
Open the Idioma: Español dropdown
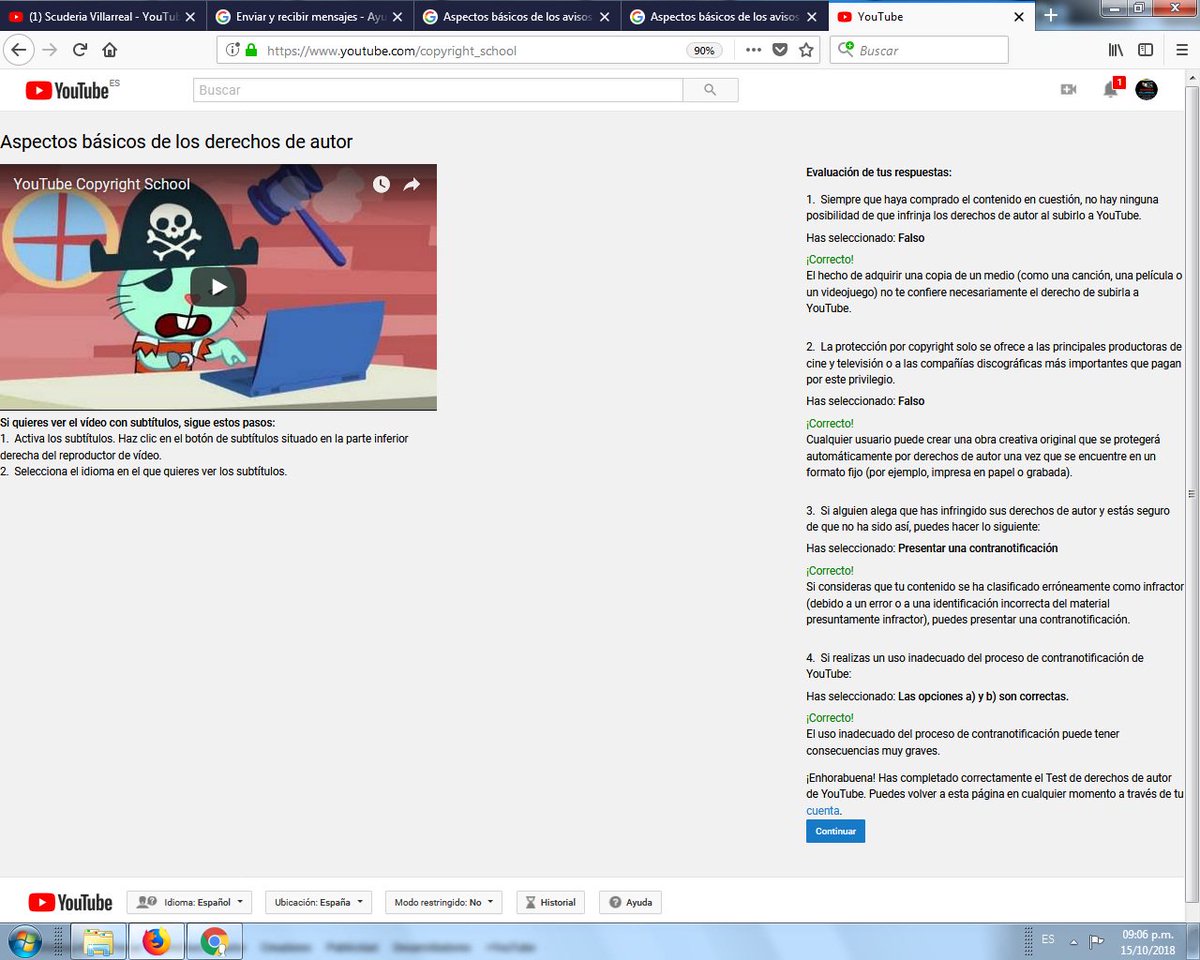(190, 902)
